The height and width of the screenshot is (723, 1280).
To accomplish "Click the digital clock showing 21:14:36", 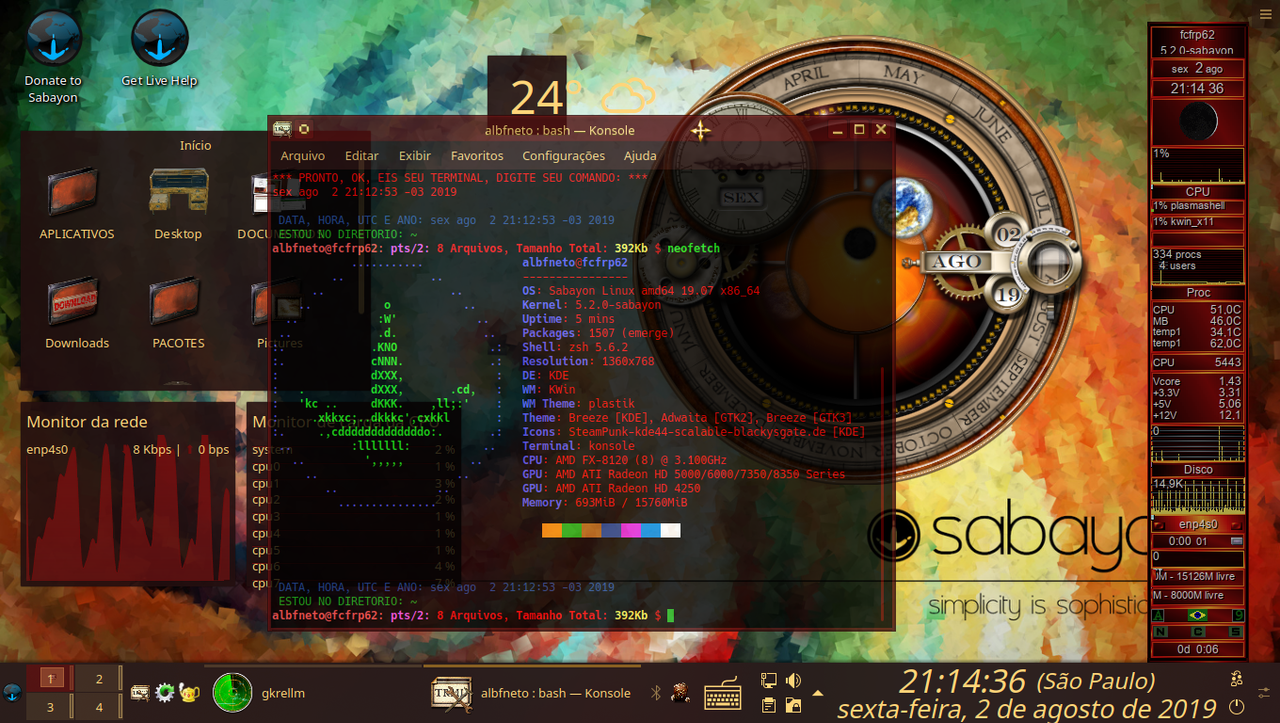I will (x=962, y=681).
